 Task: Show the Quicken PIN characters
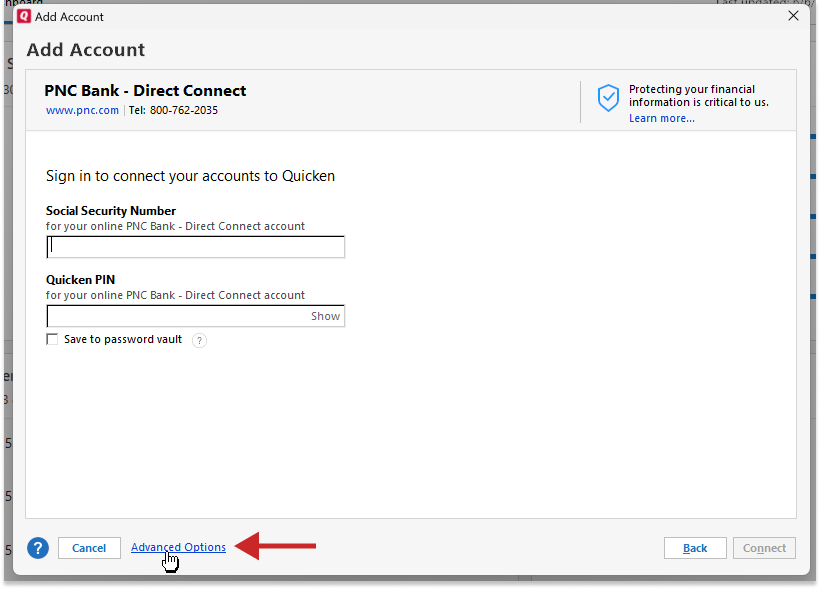pyautogui.click(x=325, y=316)
